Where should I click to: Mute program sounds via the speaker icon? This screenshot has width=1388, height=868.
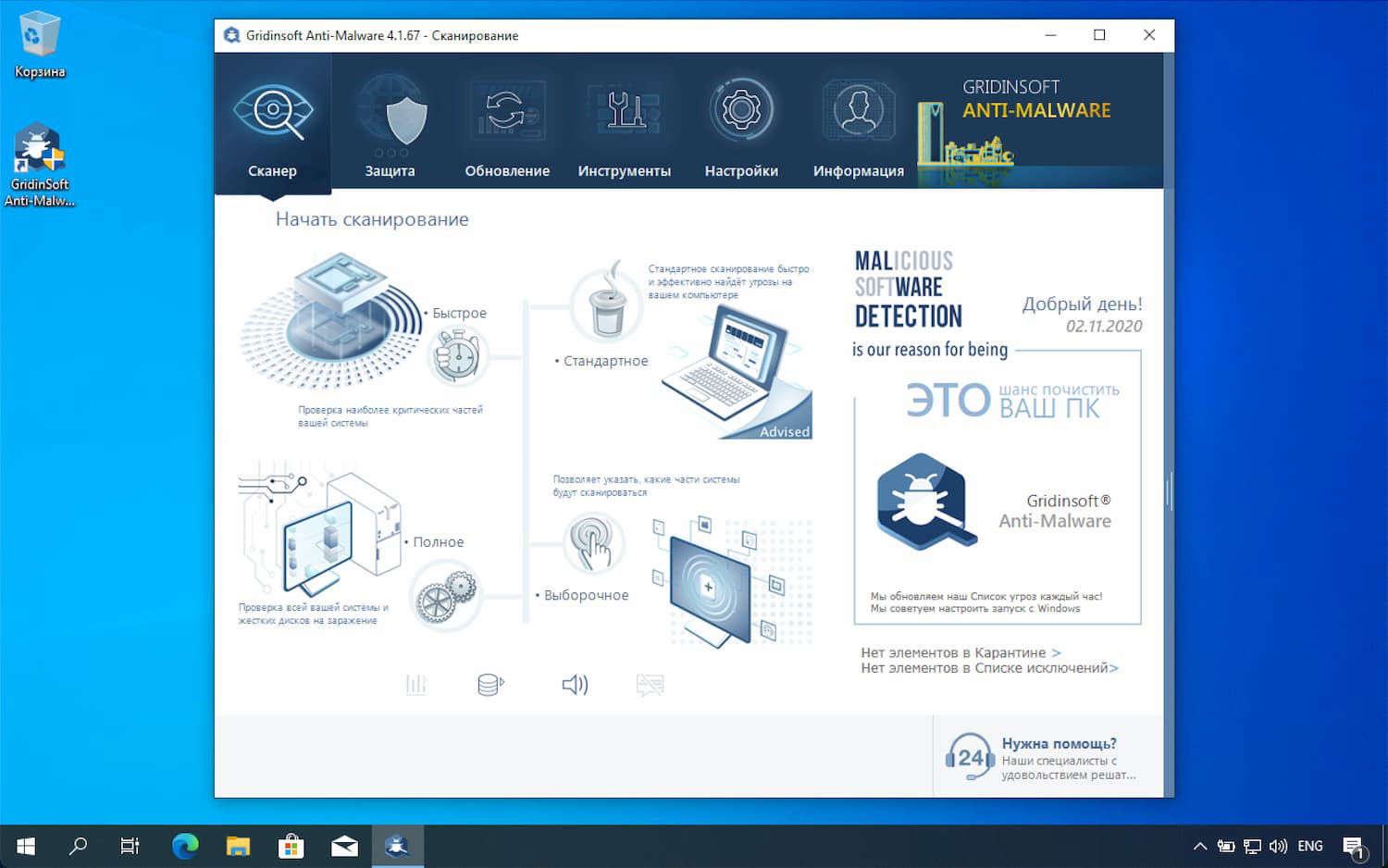coord(574,685)
